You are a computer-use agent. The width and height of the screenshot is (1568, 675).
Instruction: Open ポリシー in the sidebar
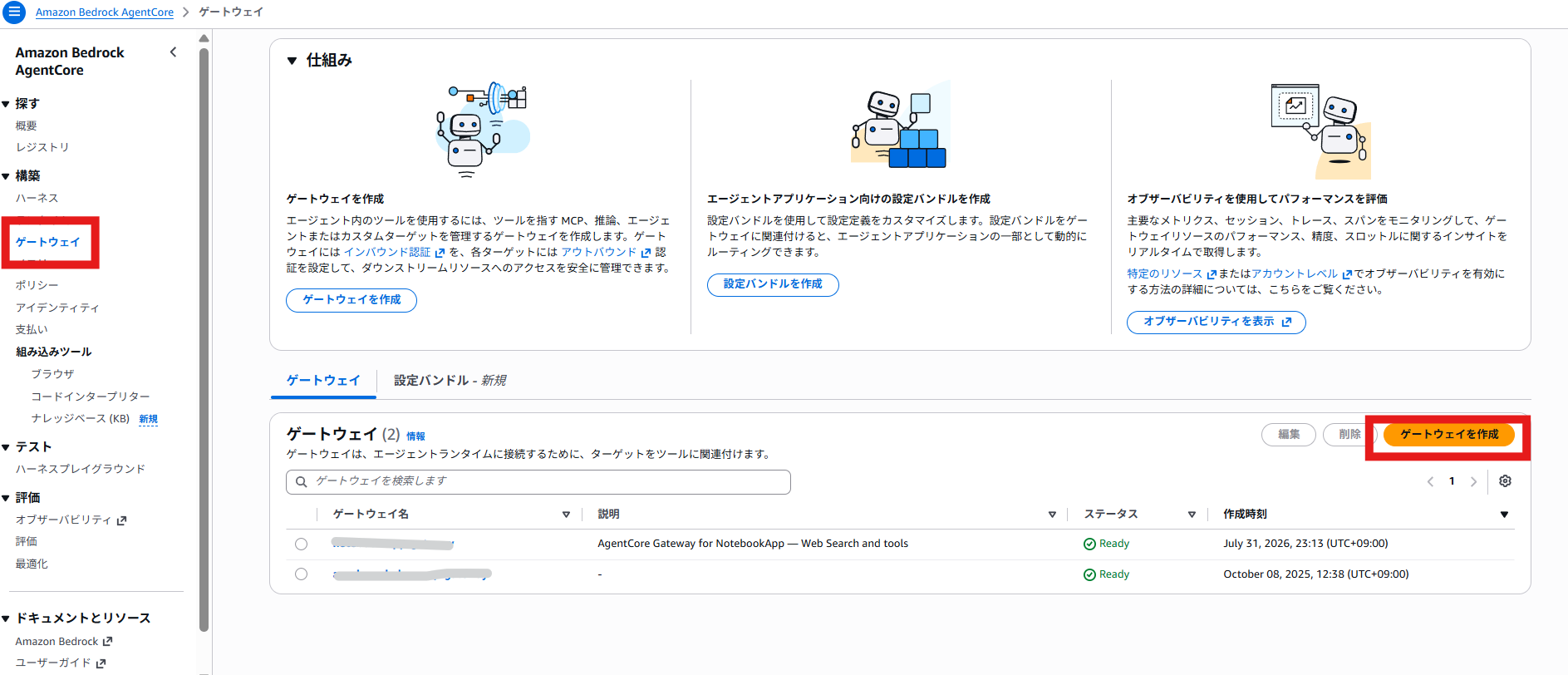[37, 285]
